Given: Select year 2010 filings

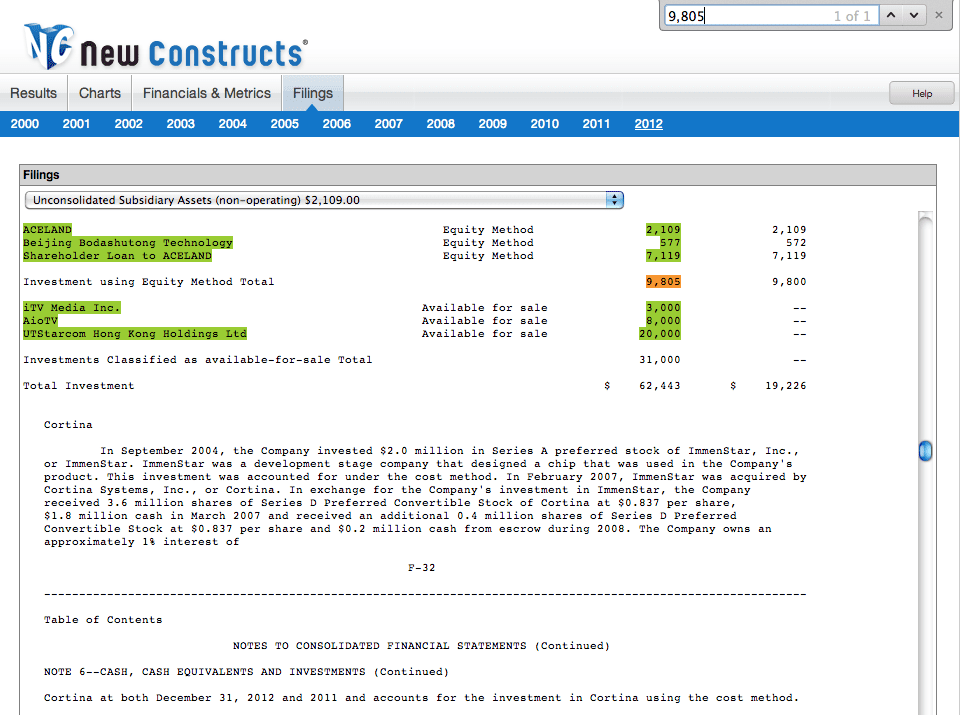Looking at the screenshot, I should pos(545,124).
